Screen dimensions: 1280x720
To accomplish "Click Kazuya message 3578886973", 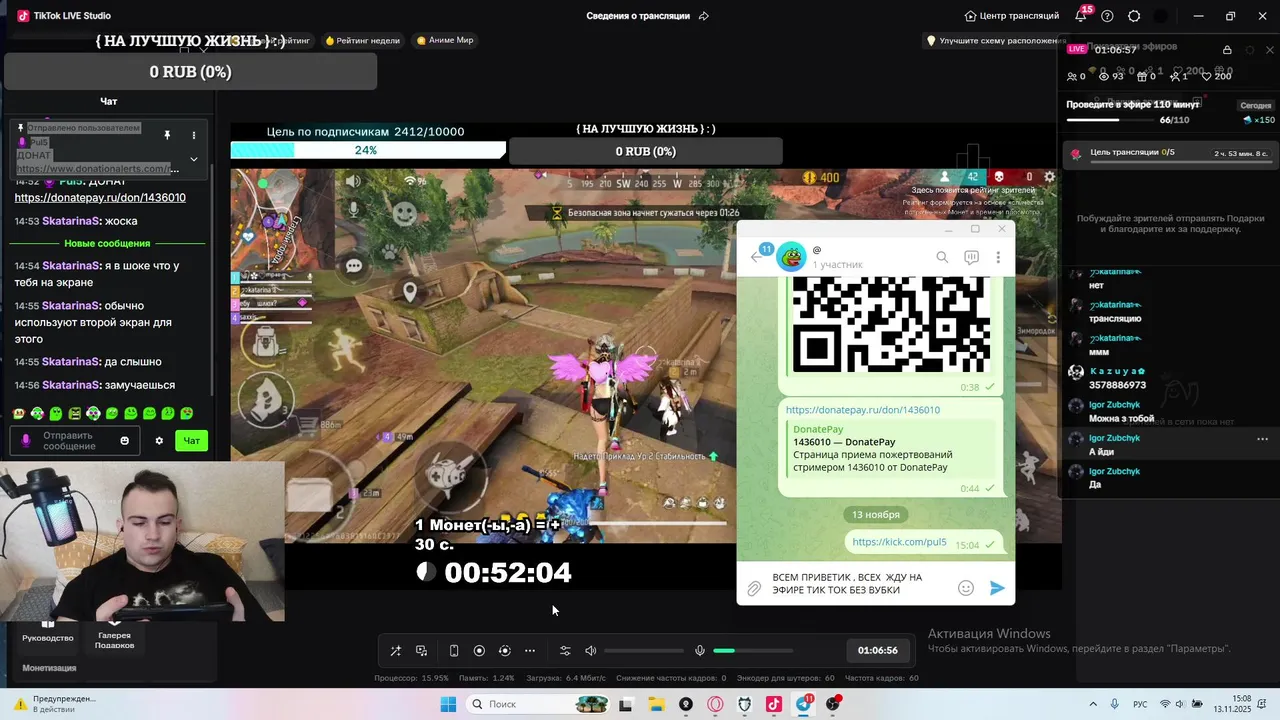I will click(x=1117, y=385).
